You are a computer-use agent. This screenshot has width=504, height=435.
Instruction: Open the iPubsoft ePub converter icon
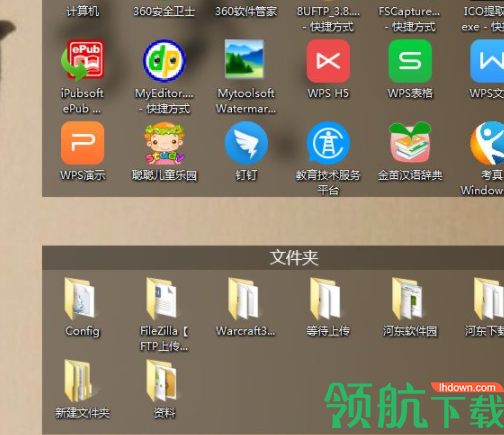point(82,60)
